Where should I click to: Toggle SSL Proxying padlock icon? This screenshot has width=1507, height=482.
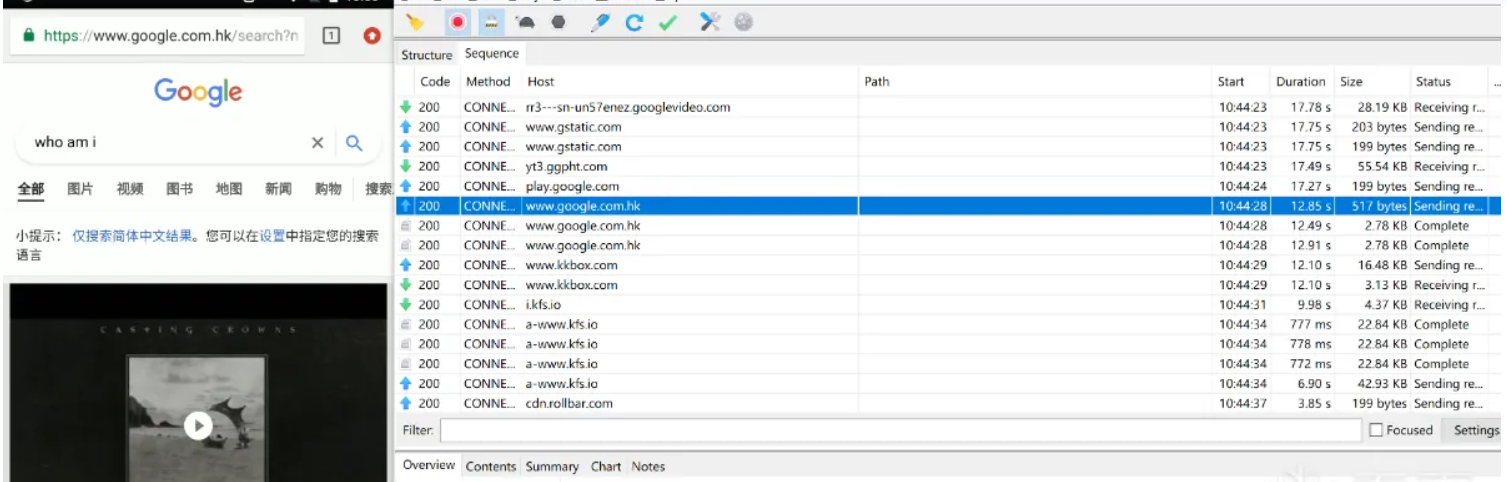pos(491,21)
